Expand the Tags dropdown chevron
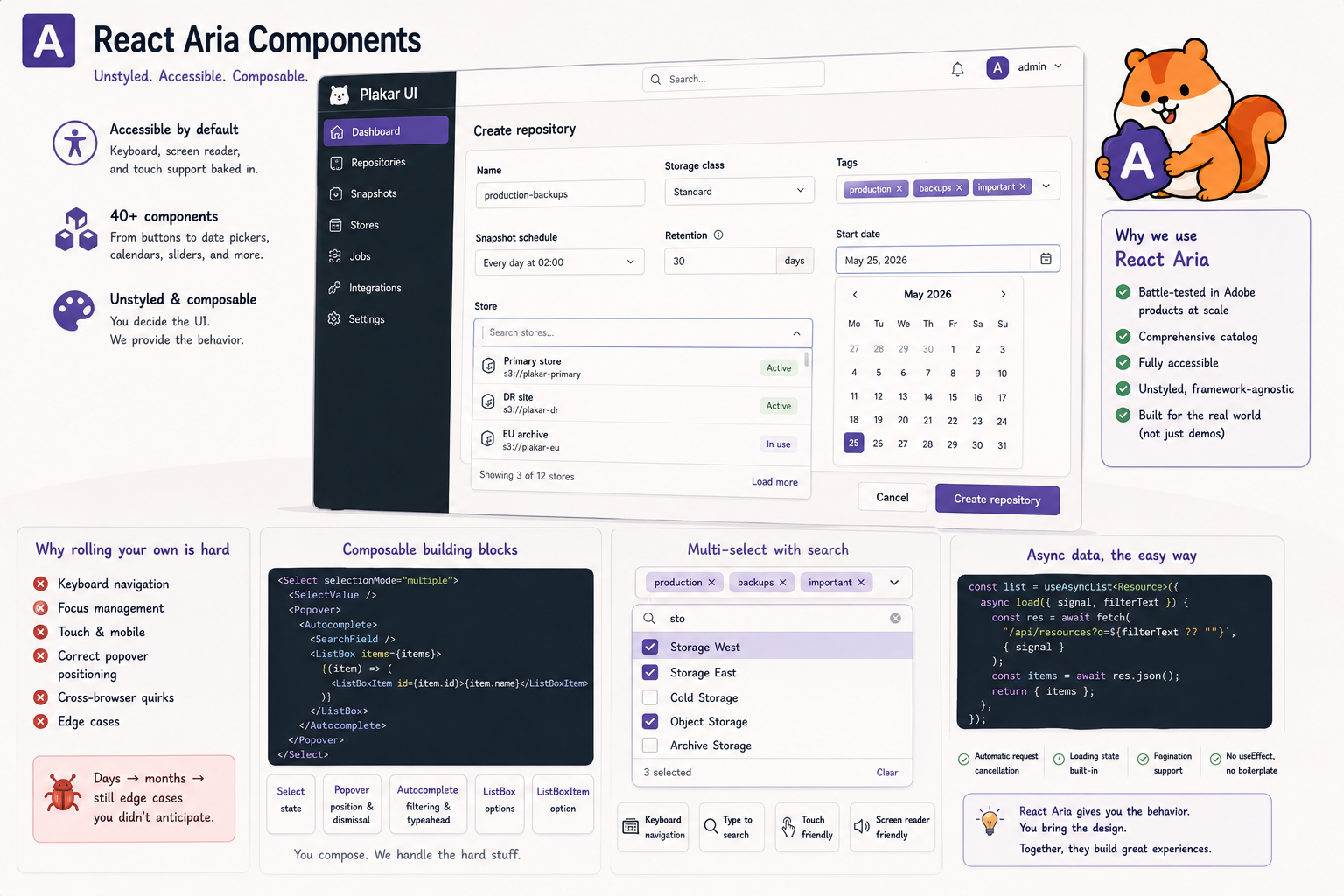The image size is (1344, 896). 1046,186
